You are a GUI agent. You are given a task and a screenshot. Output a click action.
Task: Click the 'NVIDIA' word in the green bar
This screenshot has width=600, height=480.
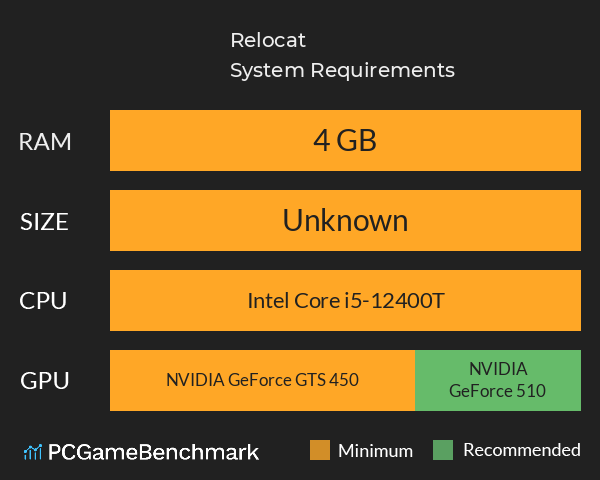point(497,369)
